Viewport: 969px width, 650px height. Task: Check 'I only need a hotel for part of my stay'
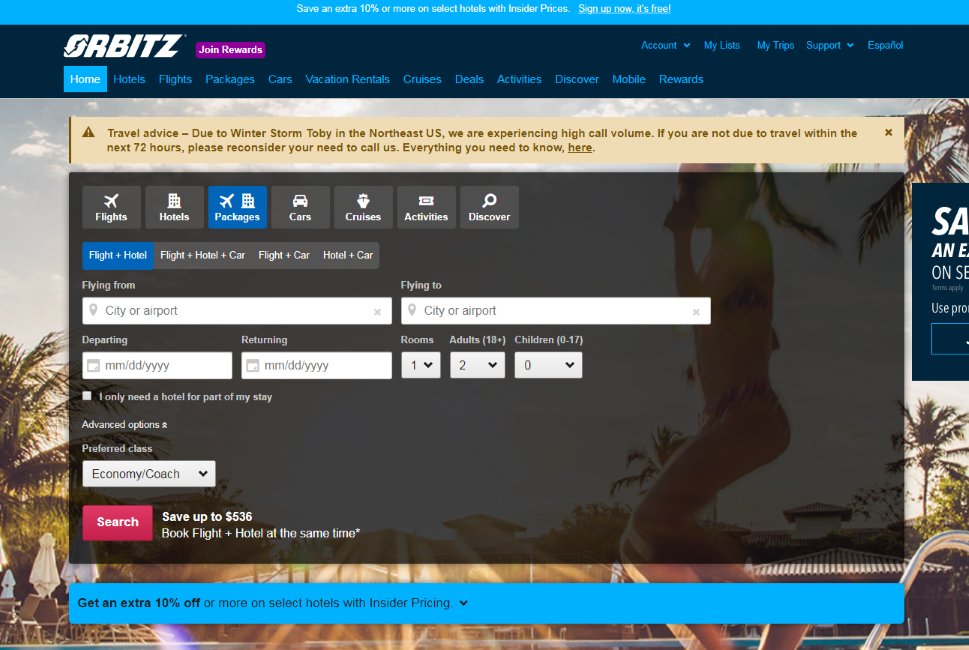pyautogui.click(x=86, y=396)
